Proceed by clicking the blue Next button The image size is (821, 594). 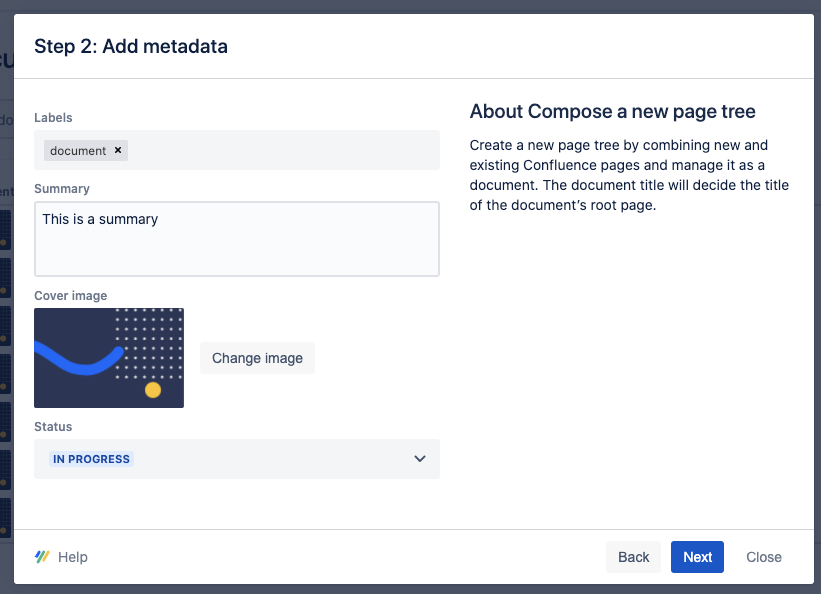pos(697,557)
